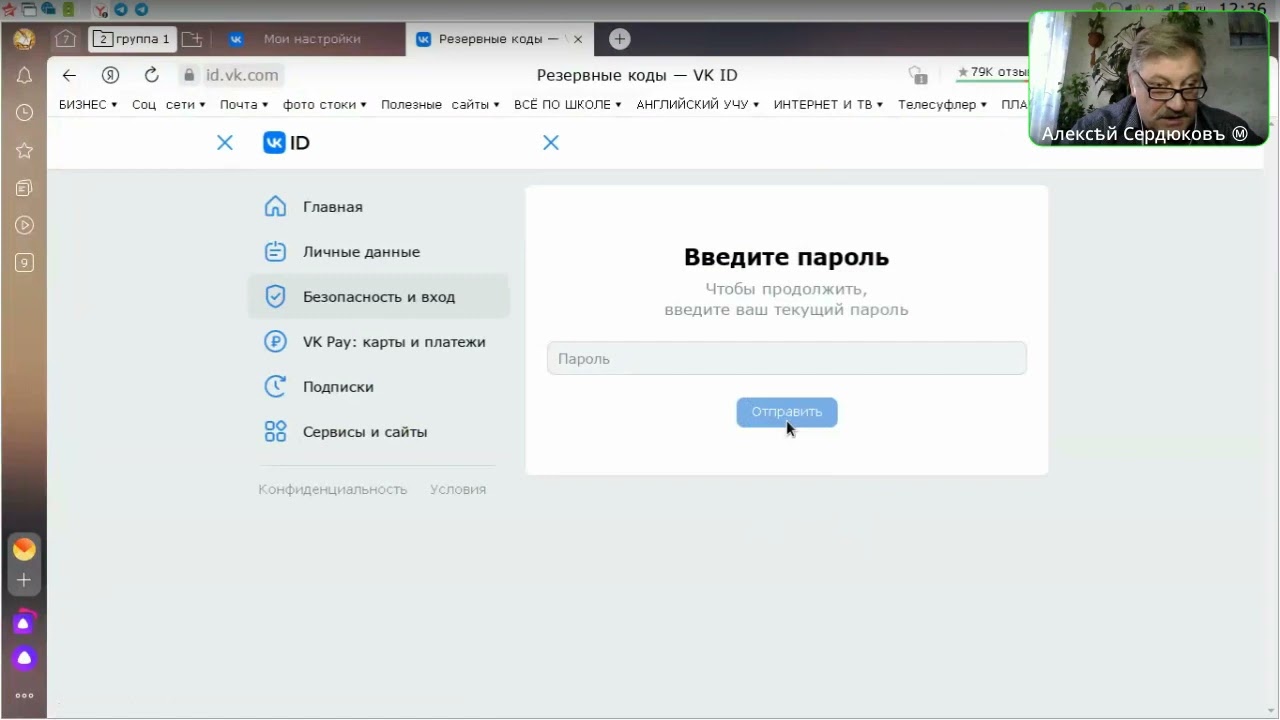Open video play icon in sidebar
The width and height of the screenshot is (1280, 720).
(x=24, y=226)
